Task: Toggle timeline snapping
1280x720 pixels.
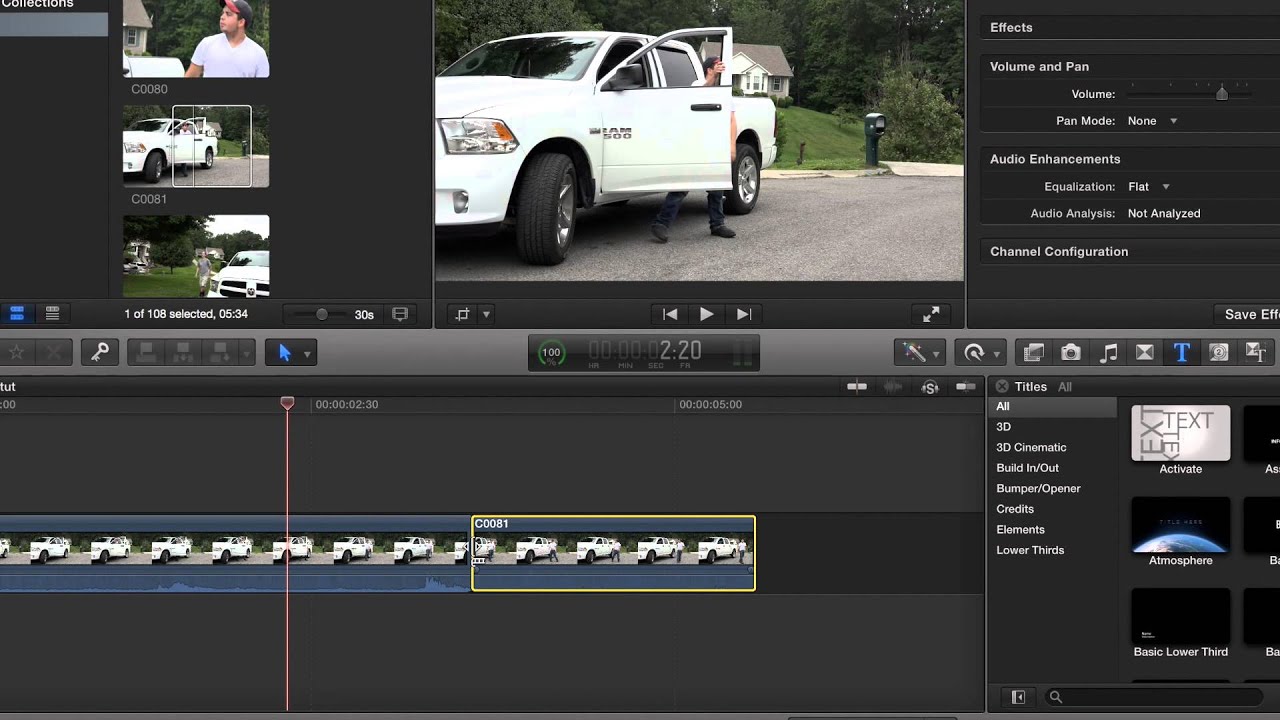Action: [966, 387]
